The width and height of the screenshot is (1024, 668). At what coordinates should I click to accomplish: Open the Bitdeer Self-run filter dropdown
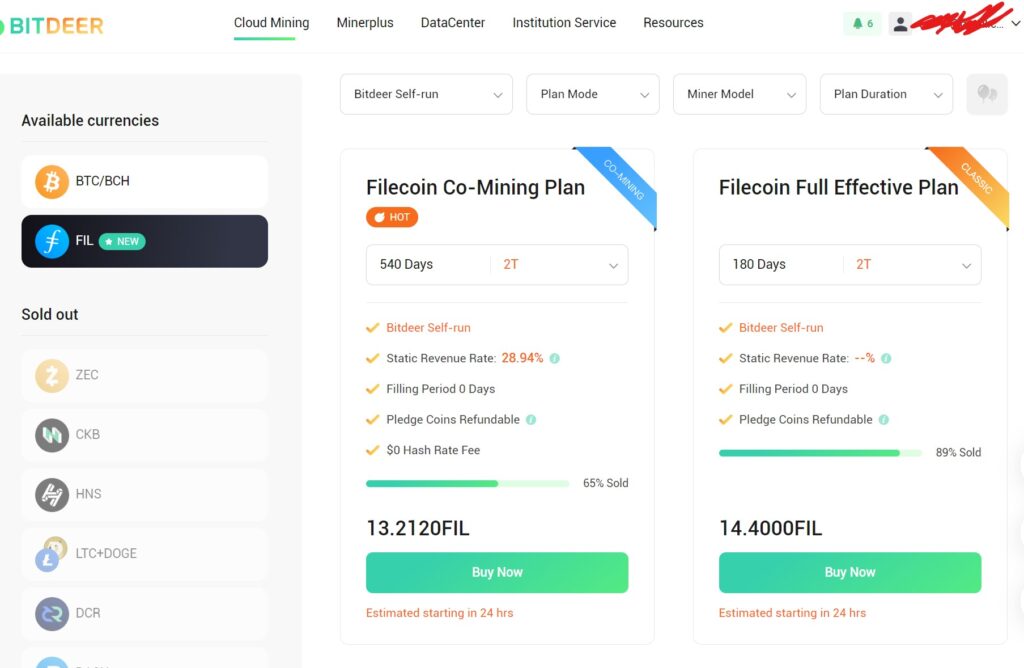click(x=425, y=93)
